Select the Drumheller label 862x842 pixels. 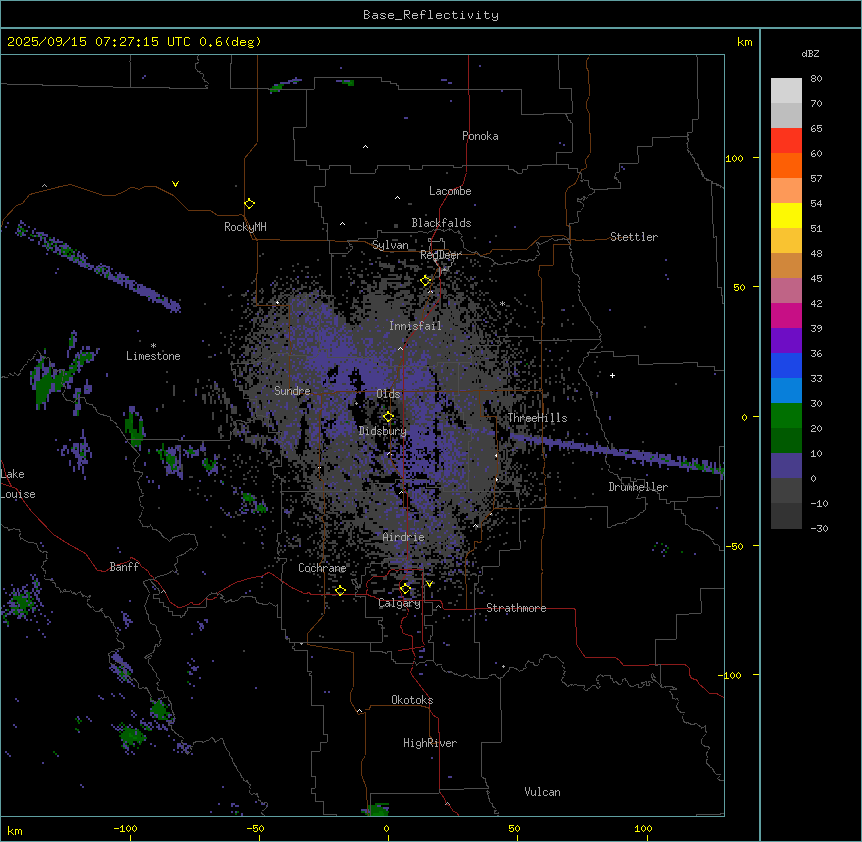[638, 487]
